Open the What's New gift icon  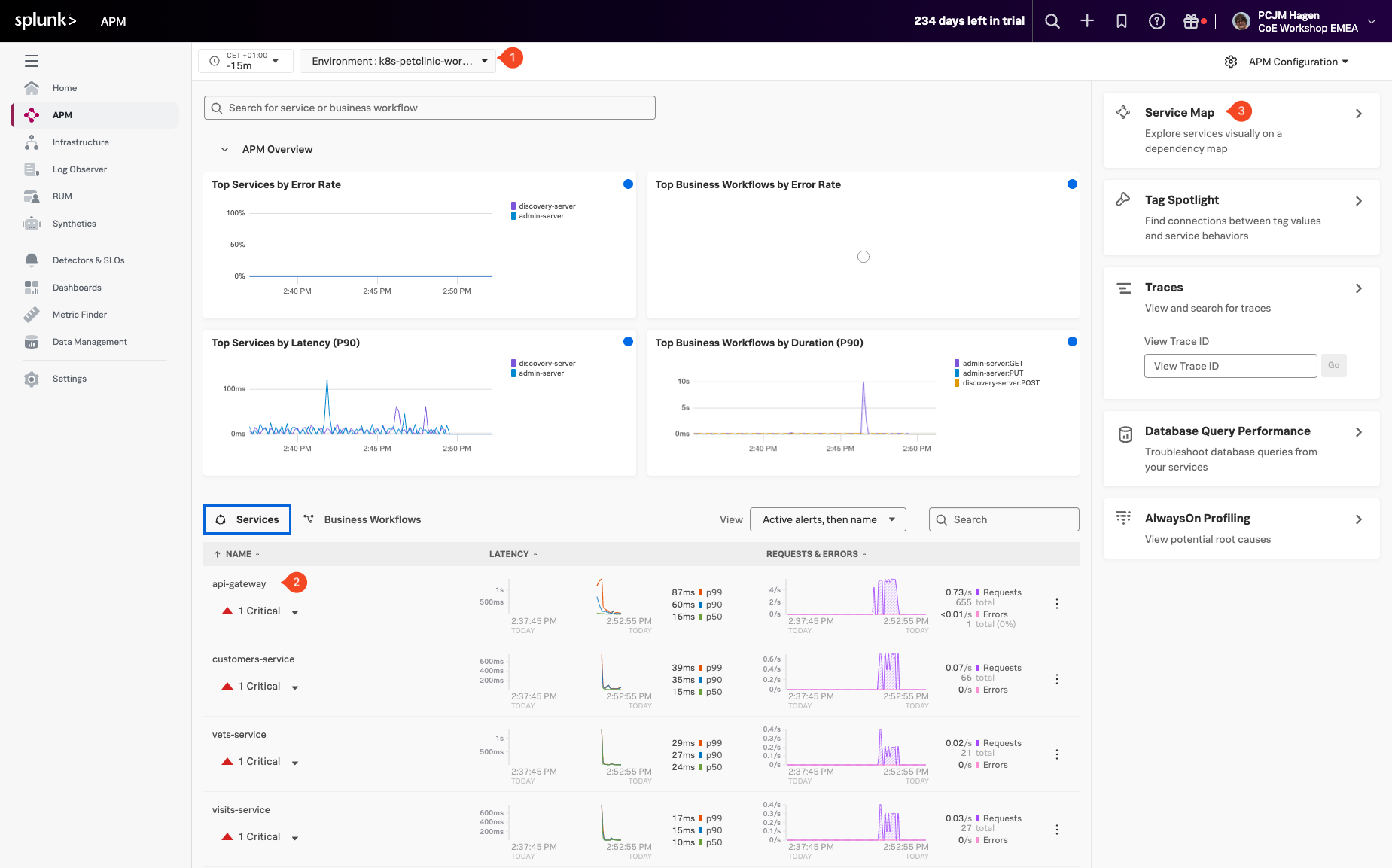[x=1191, y=21]
